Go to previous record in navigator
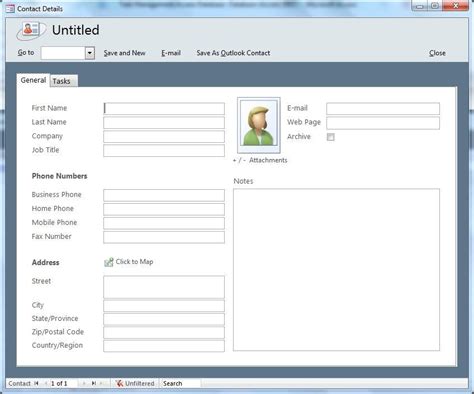Image resolution: width=474 pixels, height=394 pixels. (46, 383)
